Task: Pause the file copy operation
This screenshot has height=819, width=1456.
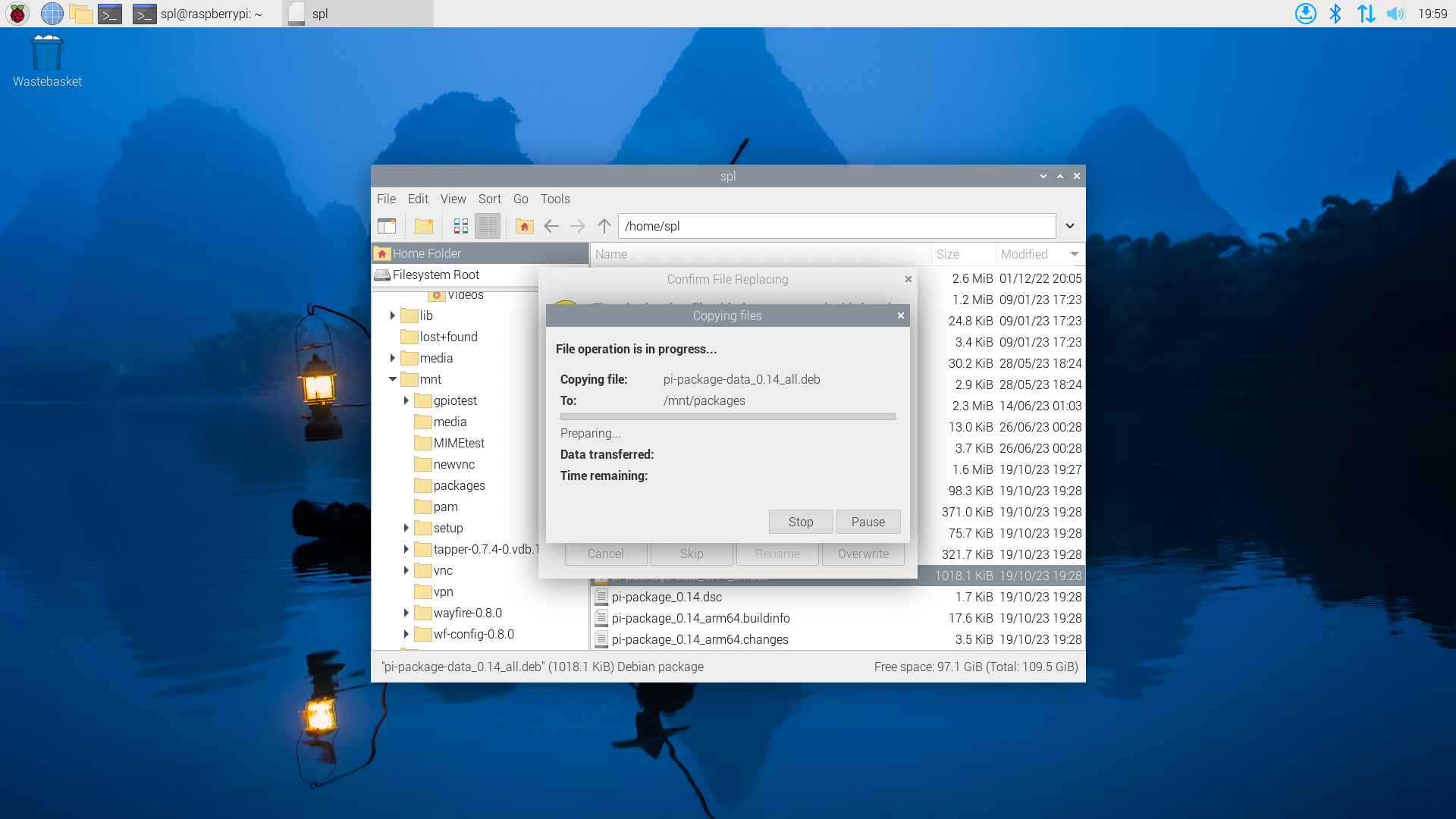Action: 868,522
